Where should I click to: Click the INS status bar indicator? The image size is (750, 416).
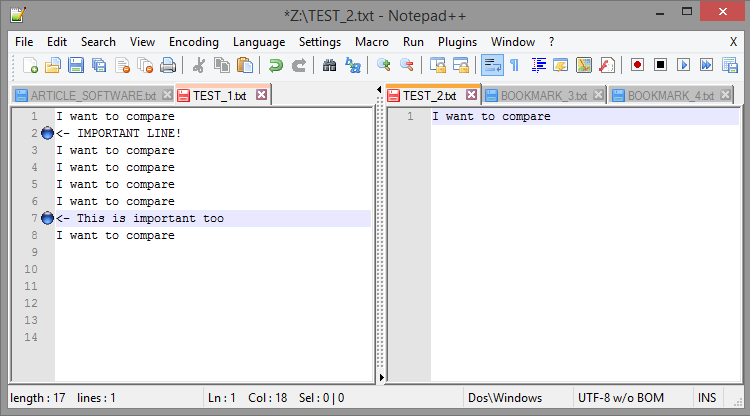pos(707,398)
